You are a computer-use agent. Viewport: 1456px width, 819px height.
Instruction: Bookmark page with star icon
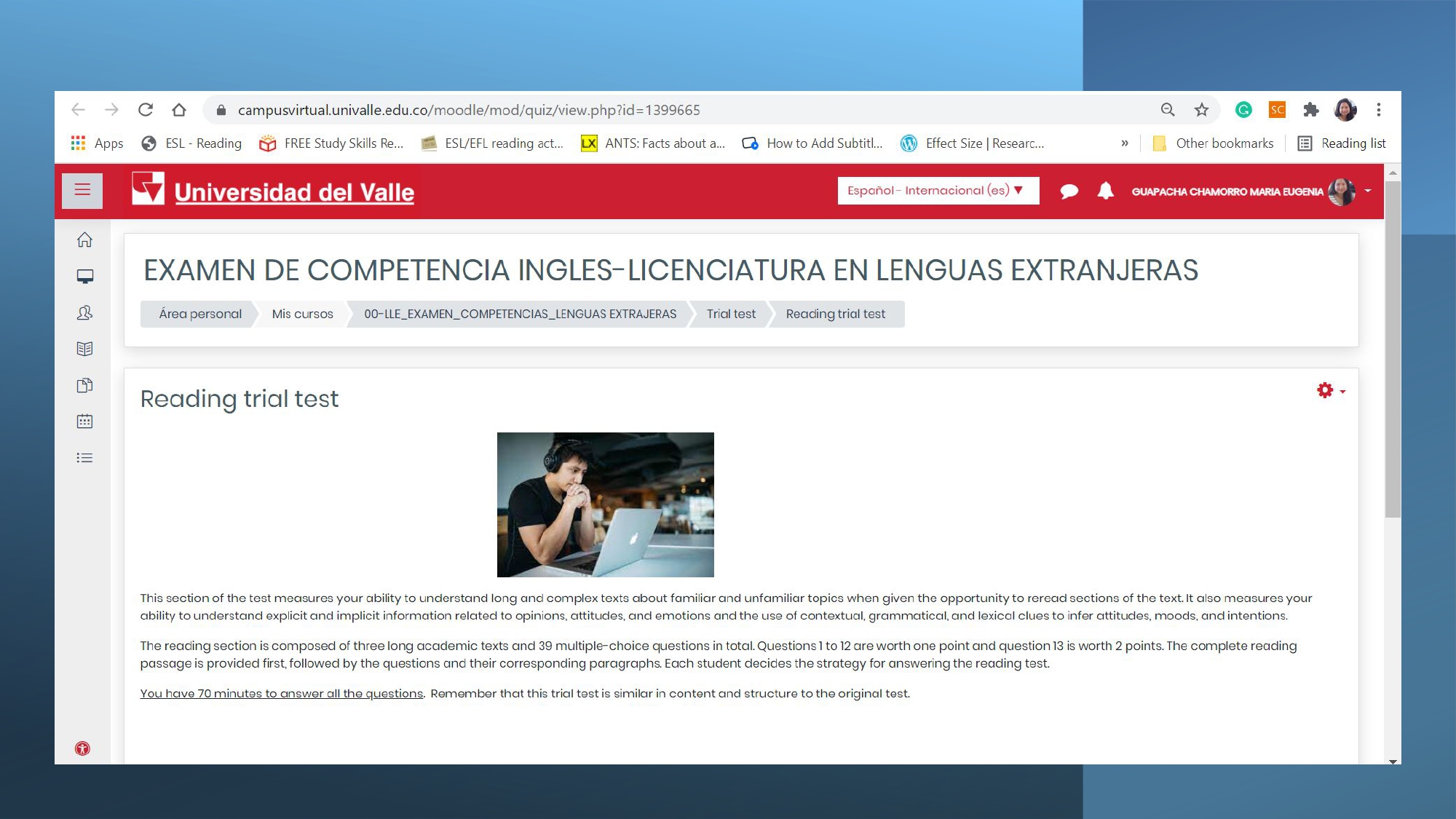click(x=1201, y=110)
